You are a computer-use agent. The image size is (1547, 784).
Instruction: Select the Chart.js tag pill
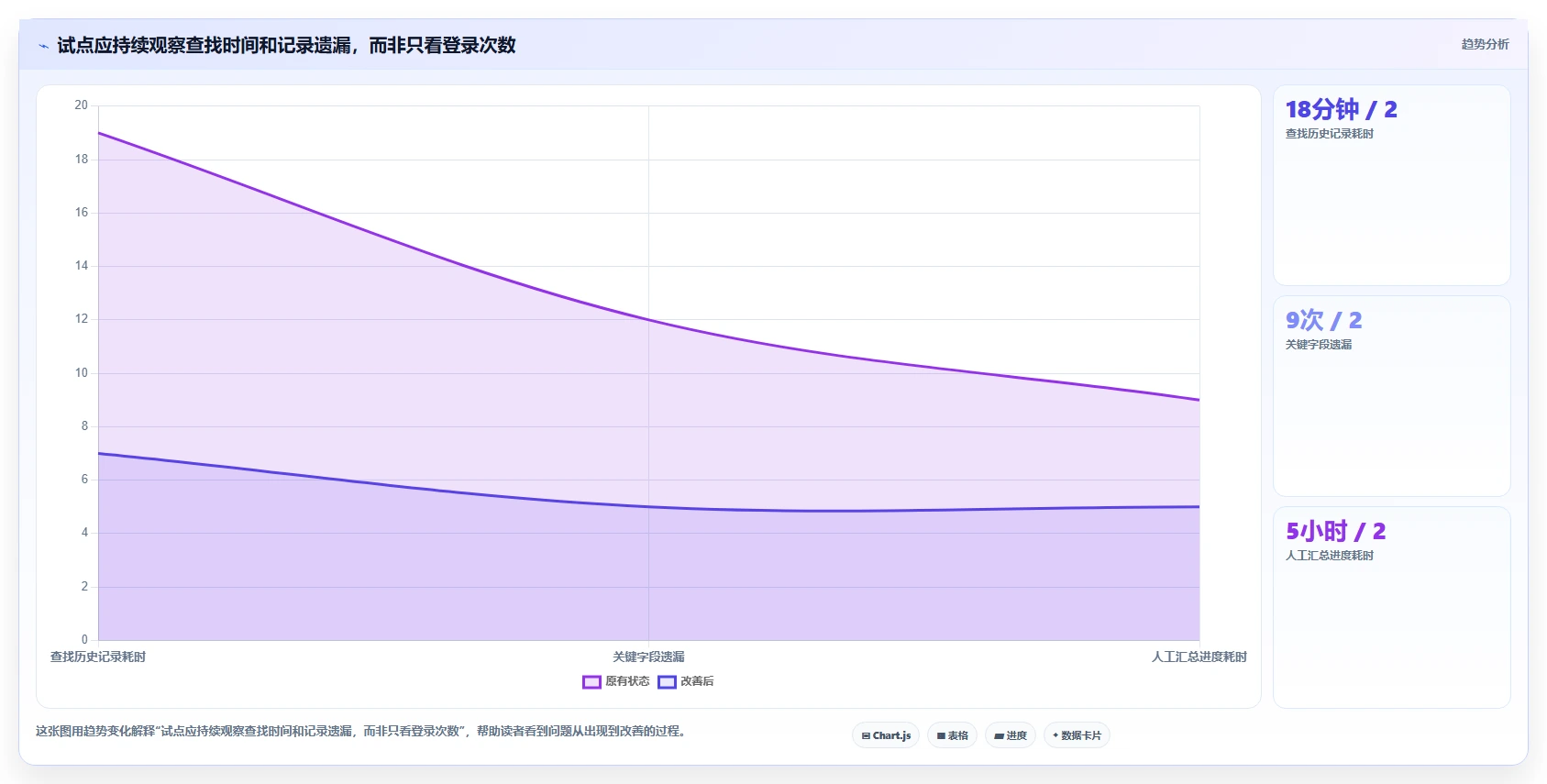coord(886,735)
